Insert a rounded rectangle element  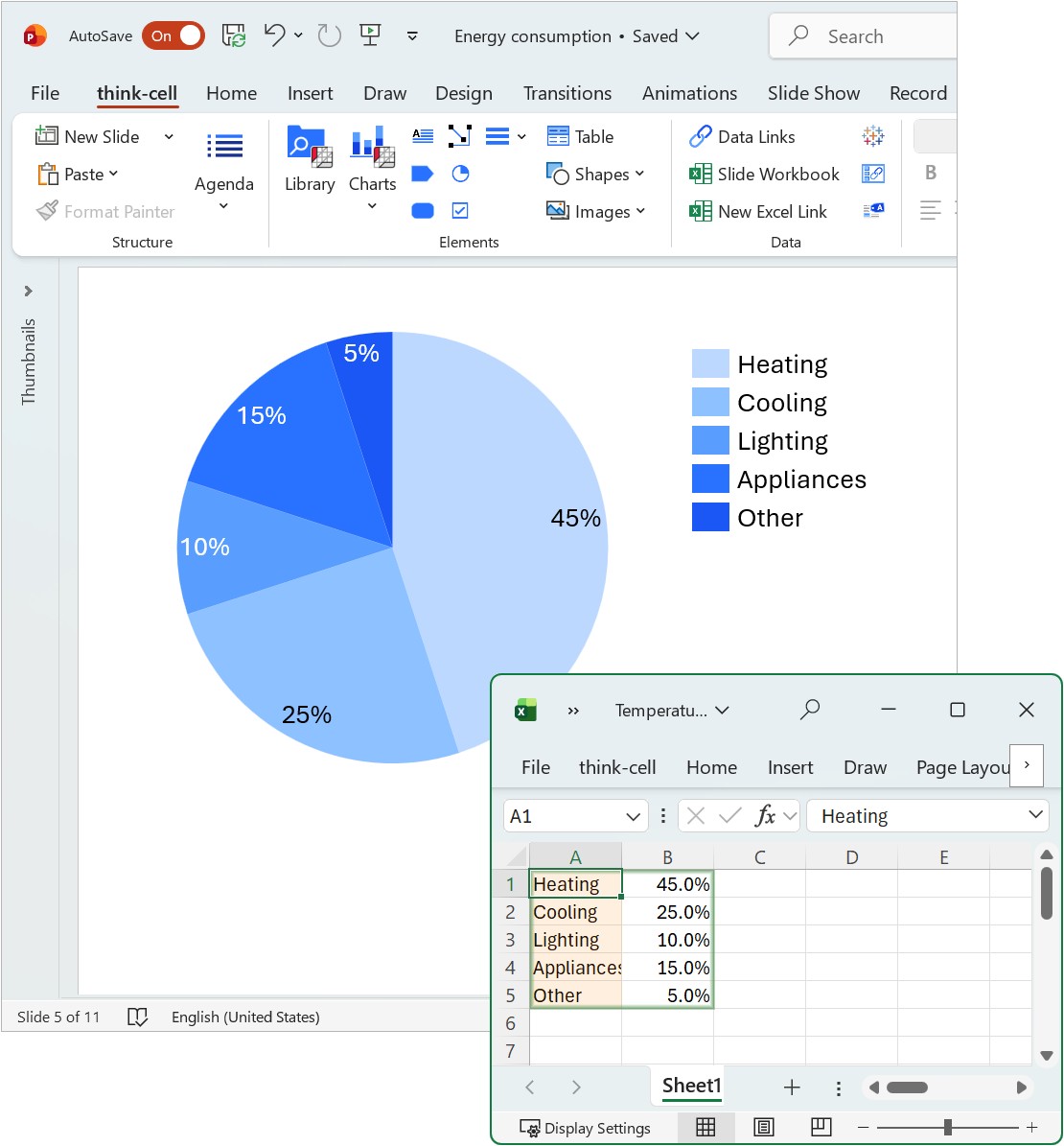423,211
